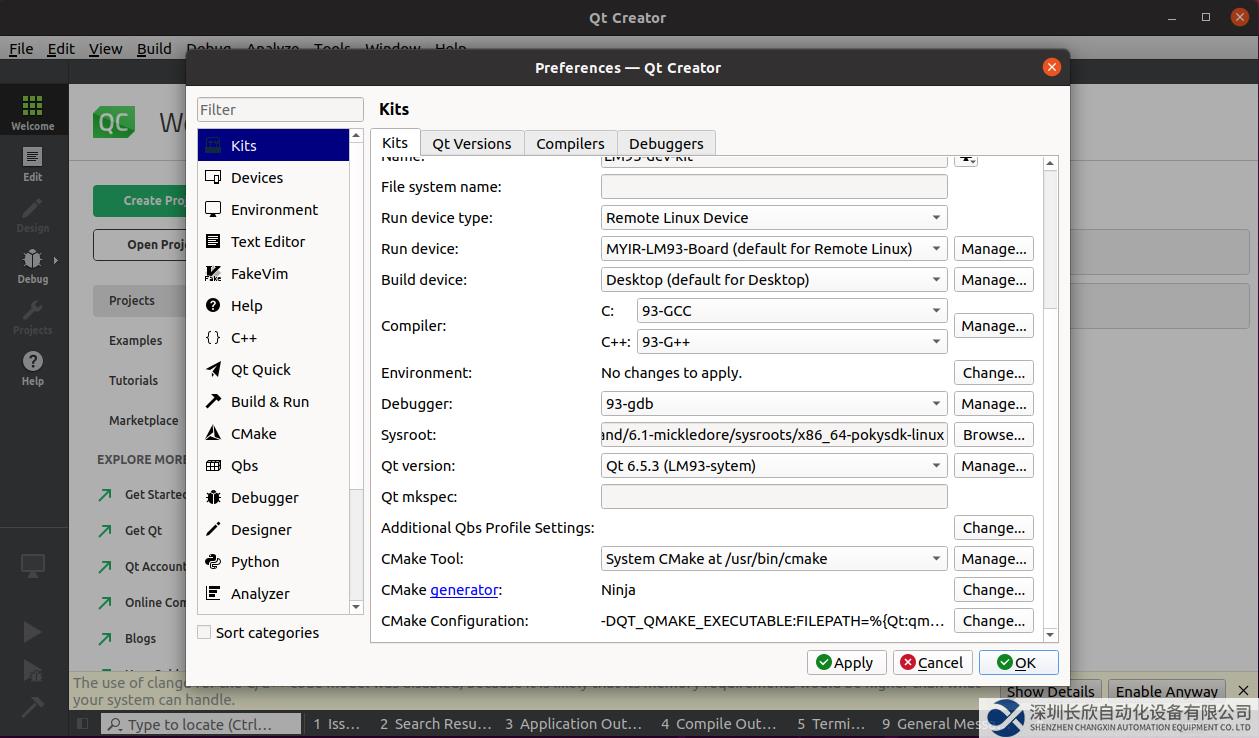The height and width of the screenshot is (738, 1259).
Task: Open the Qbs preferences category
Action: click(x=273, y=465)
